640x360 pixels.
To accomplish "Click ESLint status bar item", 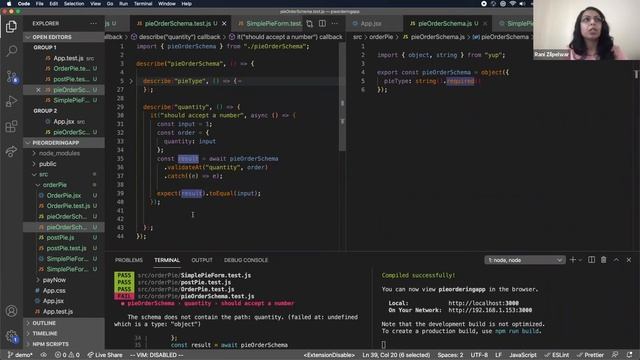I will tap(557, 355).
